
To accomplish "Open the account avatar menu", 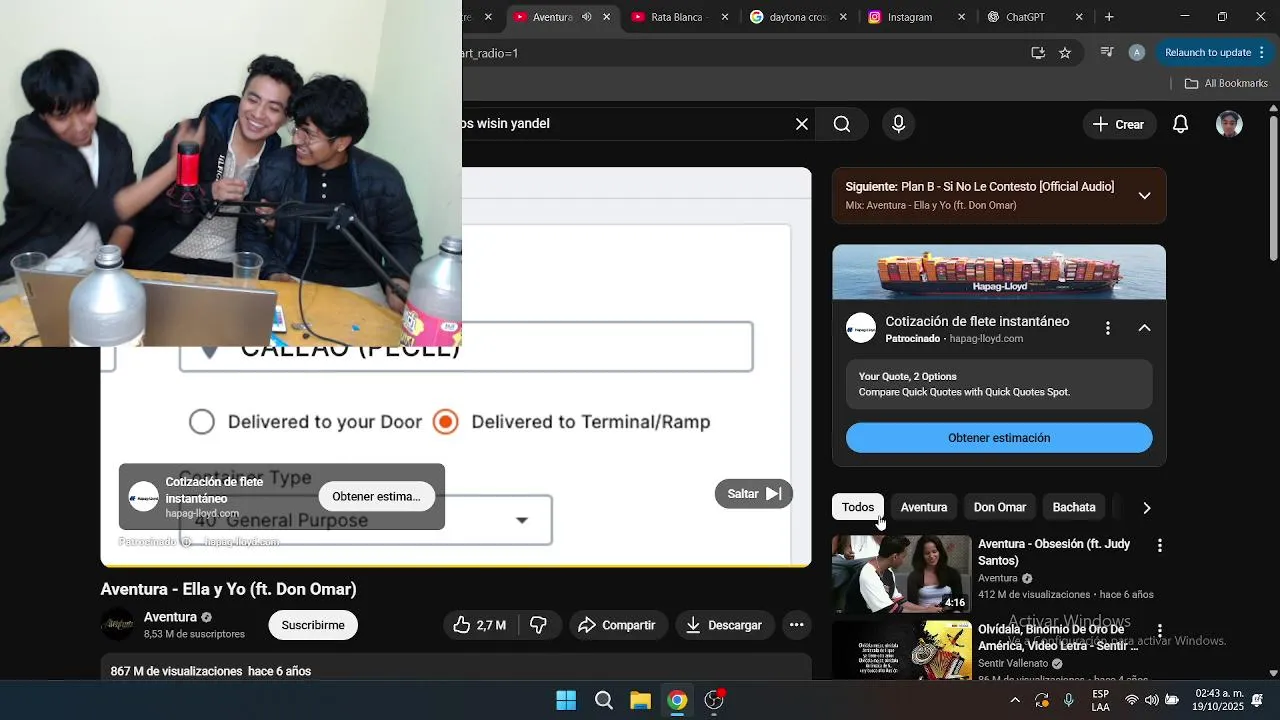I will click(x=1229, y=124).
